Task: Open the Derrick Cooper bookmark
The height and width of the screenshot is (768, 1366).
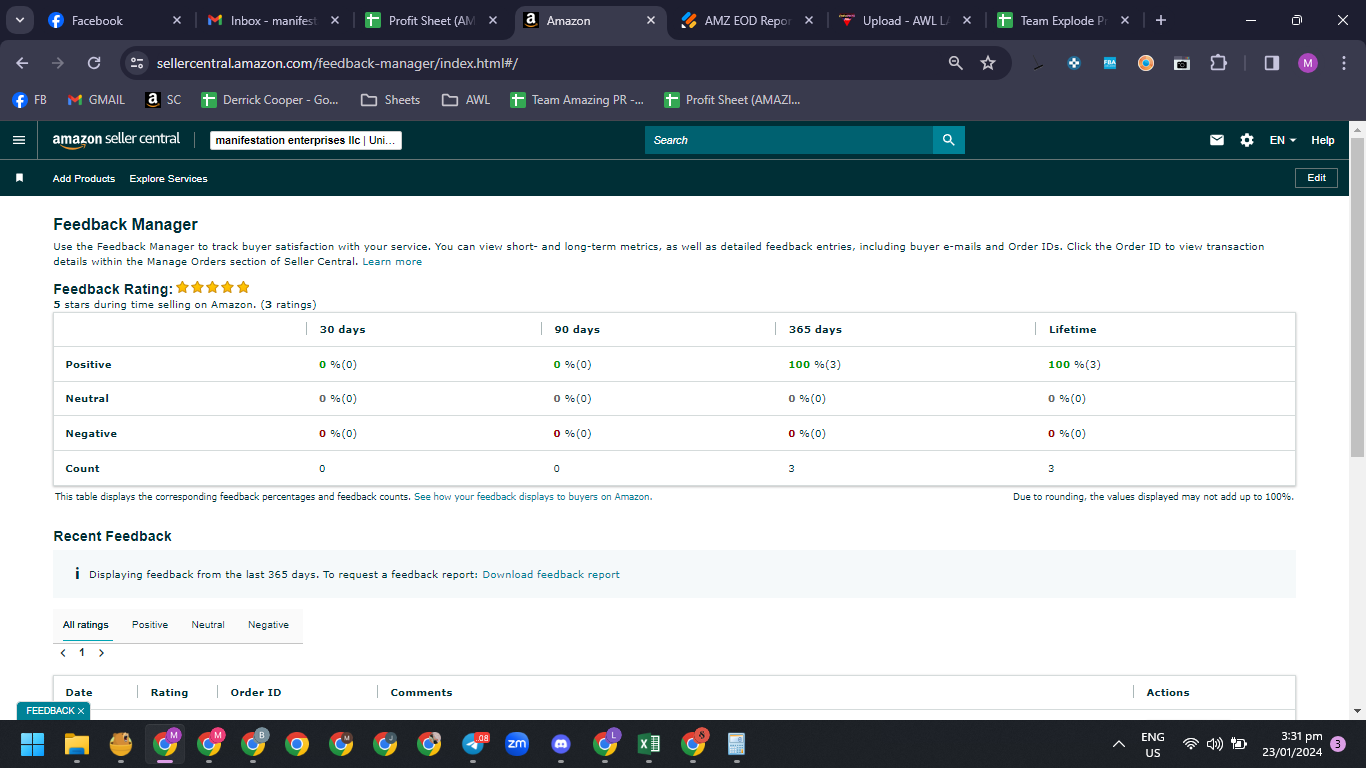Action: (x=270, y=100)
